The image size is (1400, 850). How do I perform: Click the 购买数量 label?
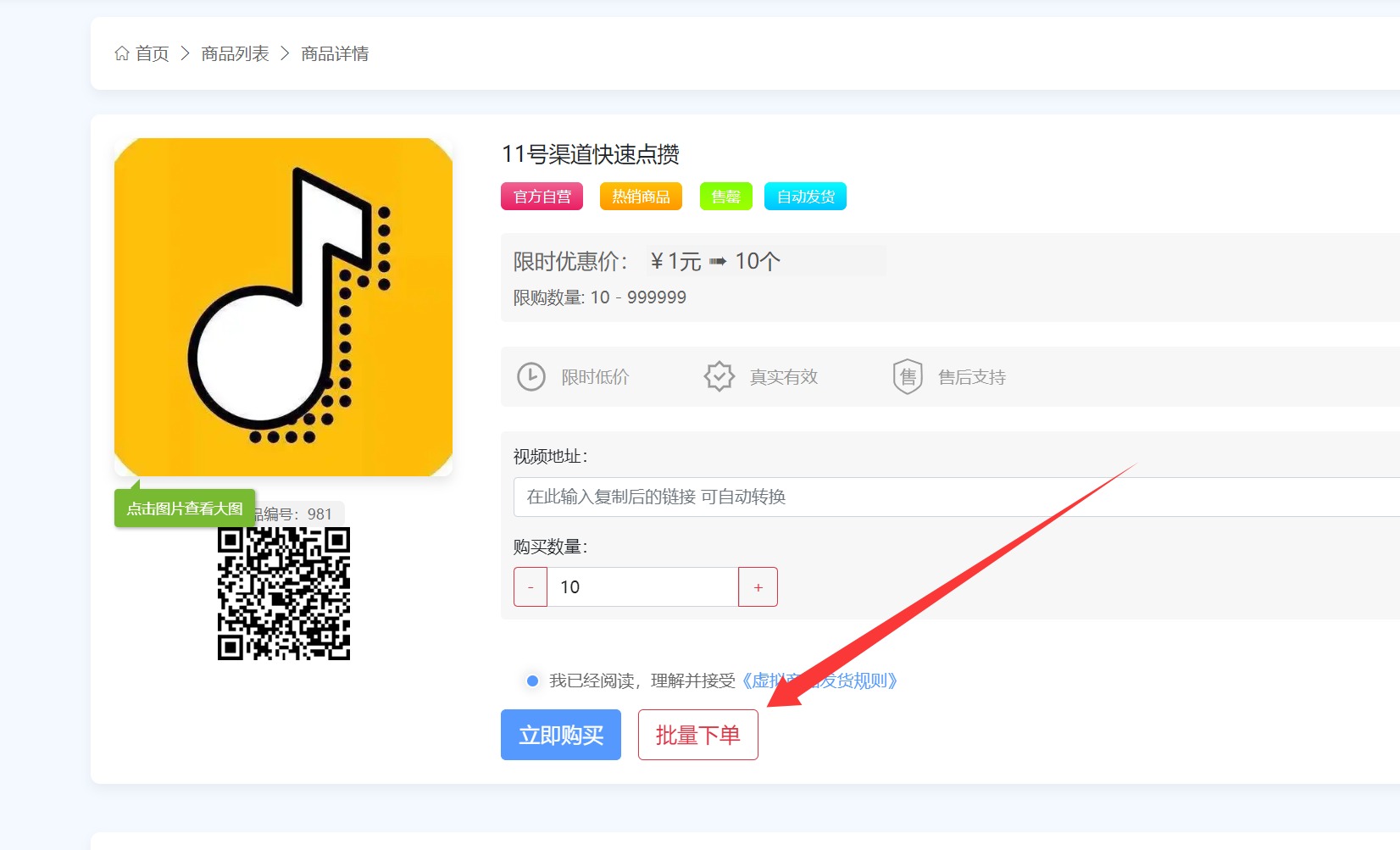pyautogui.click(x=550, y=547)
